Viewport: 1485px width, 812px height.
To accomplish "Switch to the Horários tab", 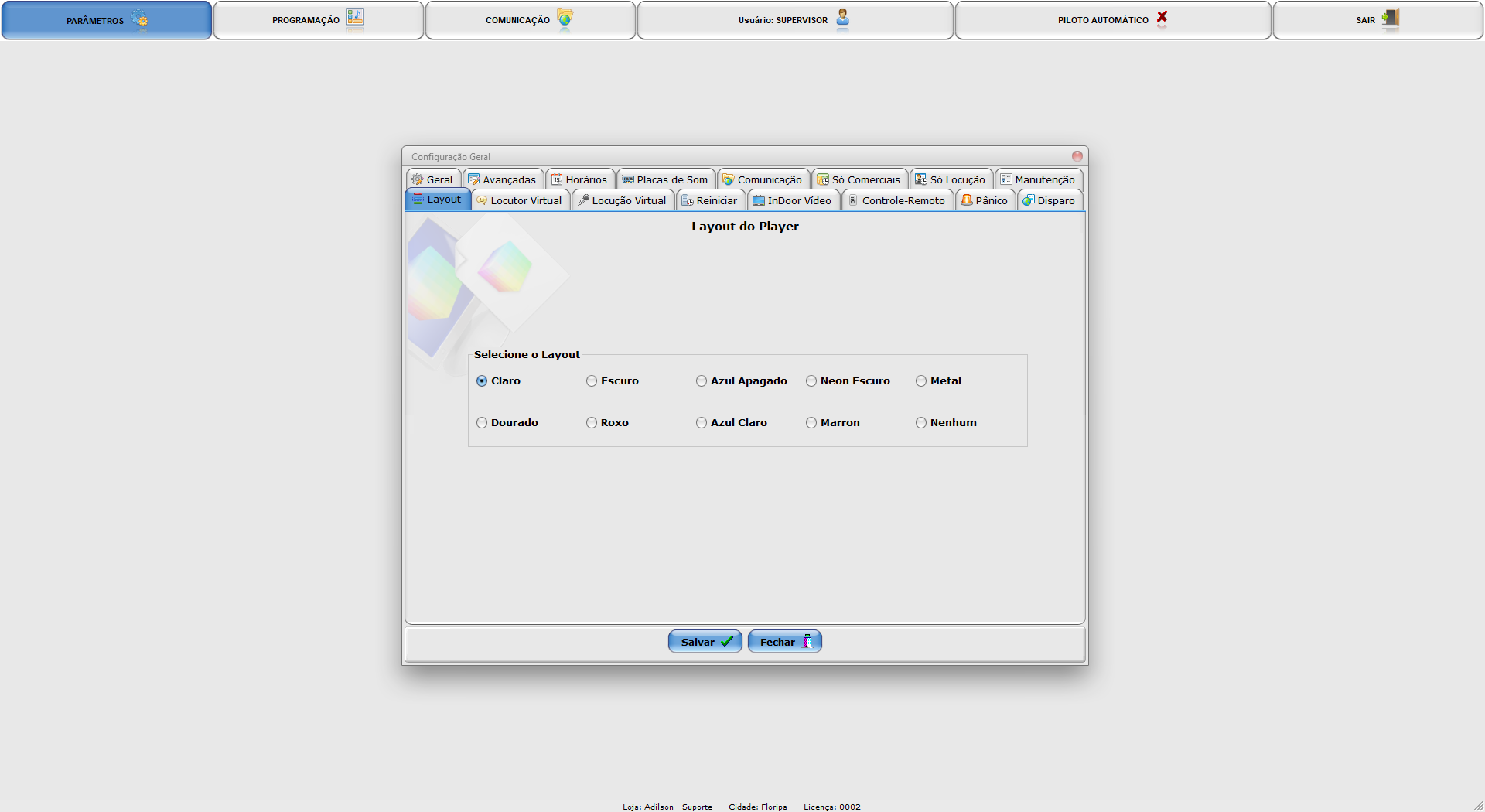I will pos(580,179).
